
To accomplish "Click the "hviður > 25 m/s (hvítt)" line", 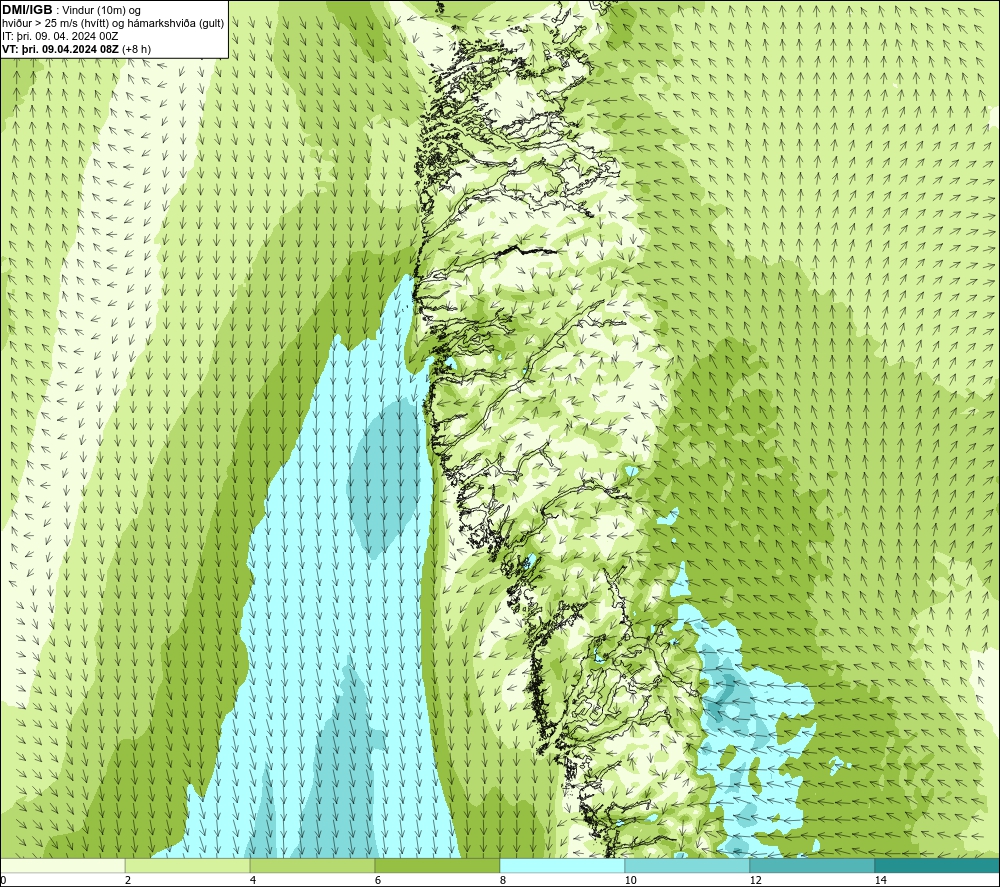I will pos(55,24).
